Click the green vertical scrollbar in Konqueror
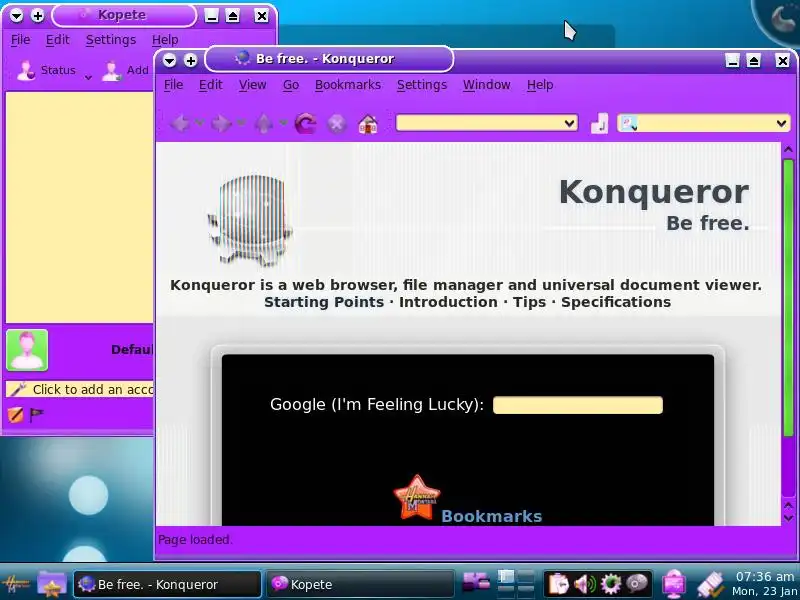Image resolution: width=800 pixels, height=600 pixels. pos(788,297)
